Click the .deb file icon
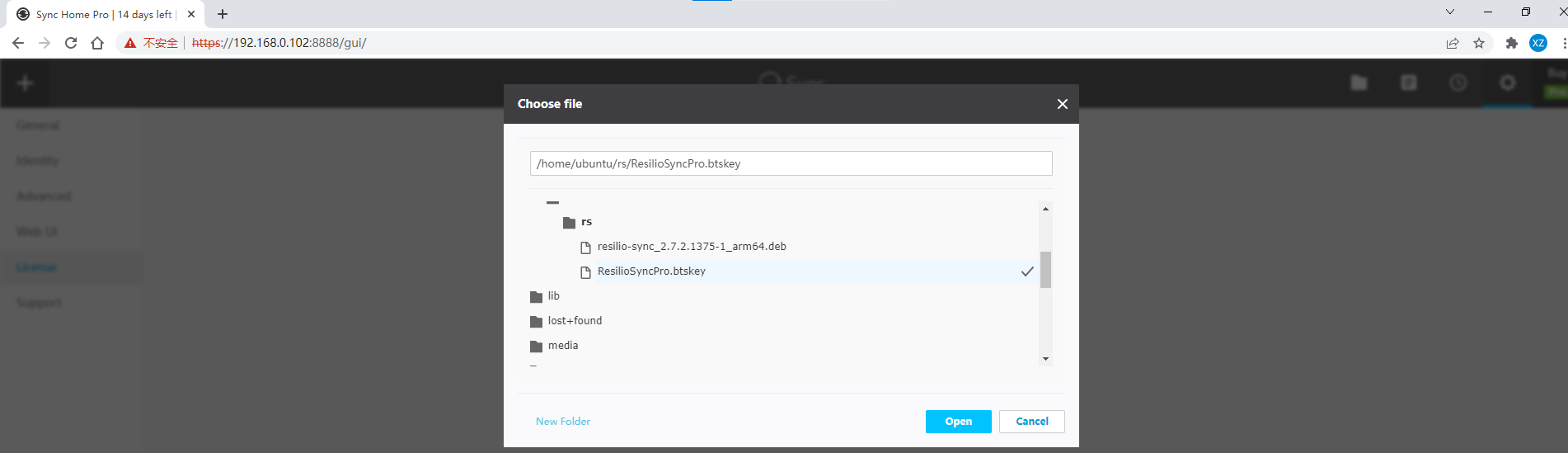Screen dimensions: 1568x453 coord(585,248)
